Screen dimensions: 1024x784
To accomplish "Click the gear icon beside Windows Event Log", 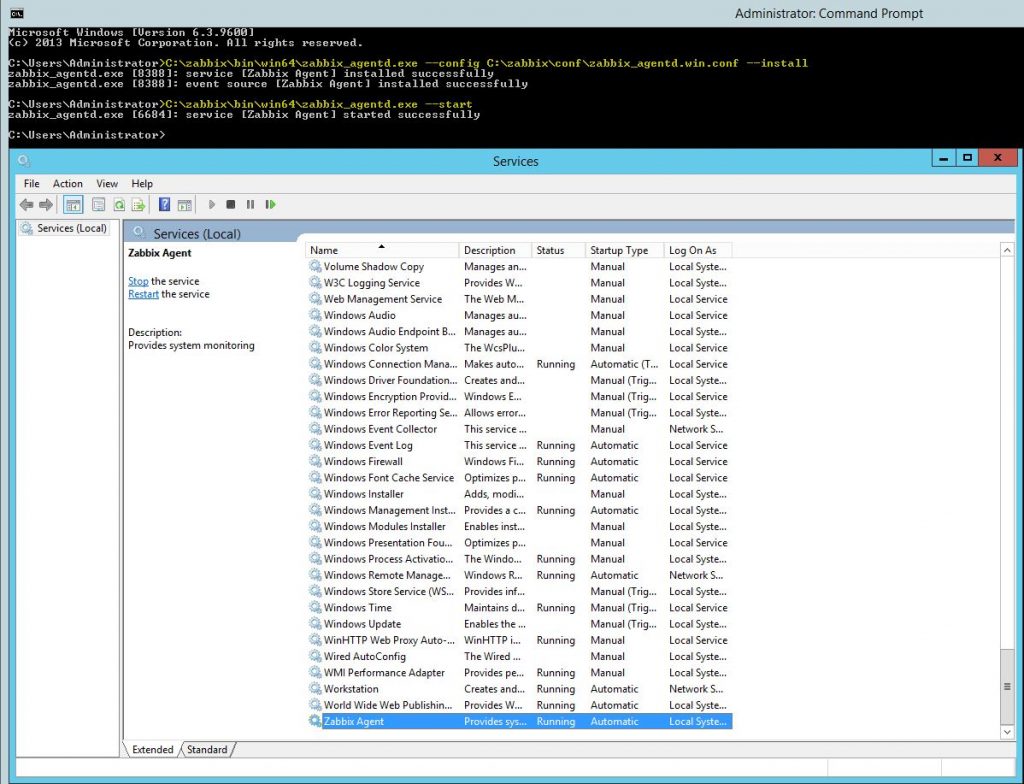I will coord(315,445).
